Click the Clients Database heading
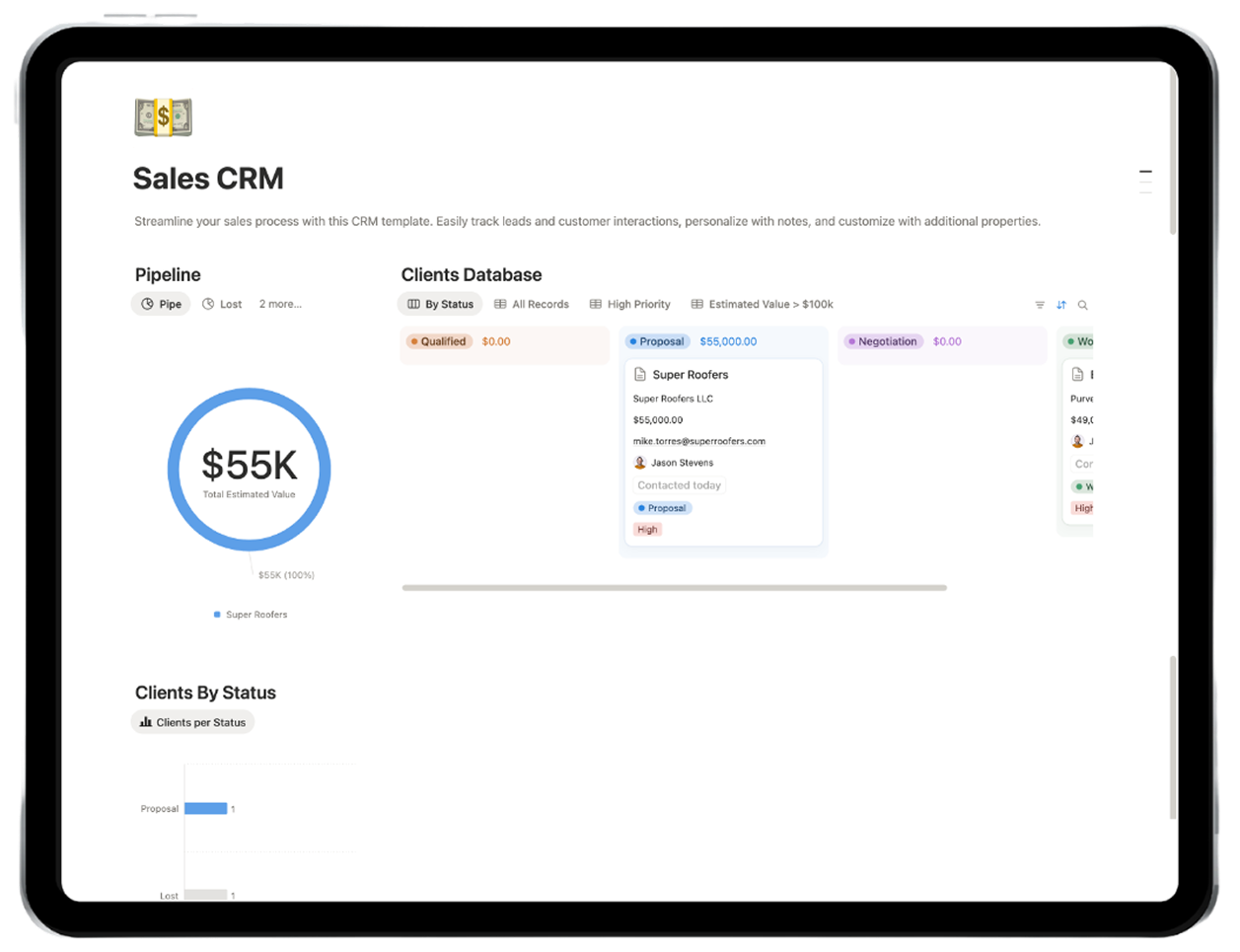 tap(472, 275)
